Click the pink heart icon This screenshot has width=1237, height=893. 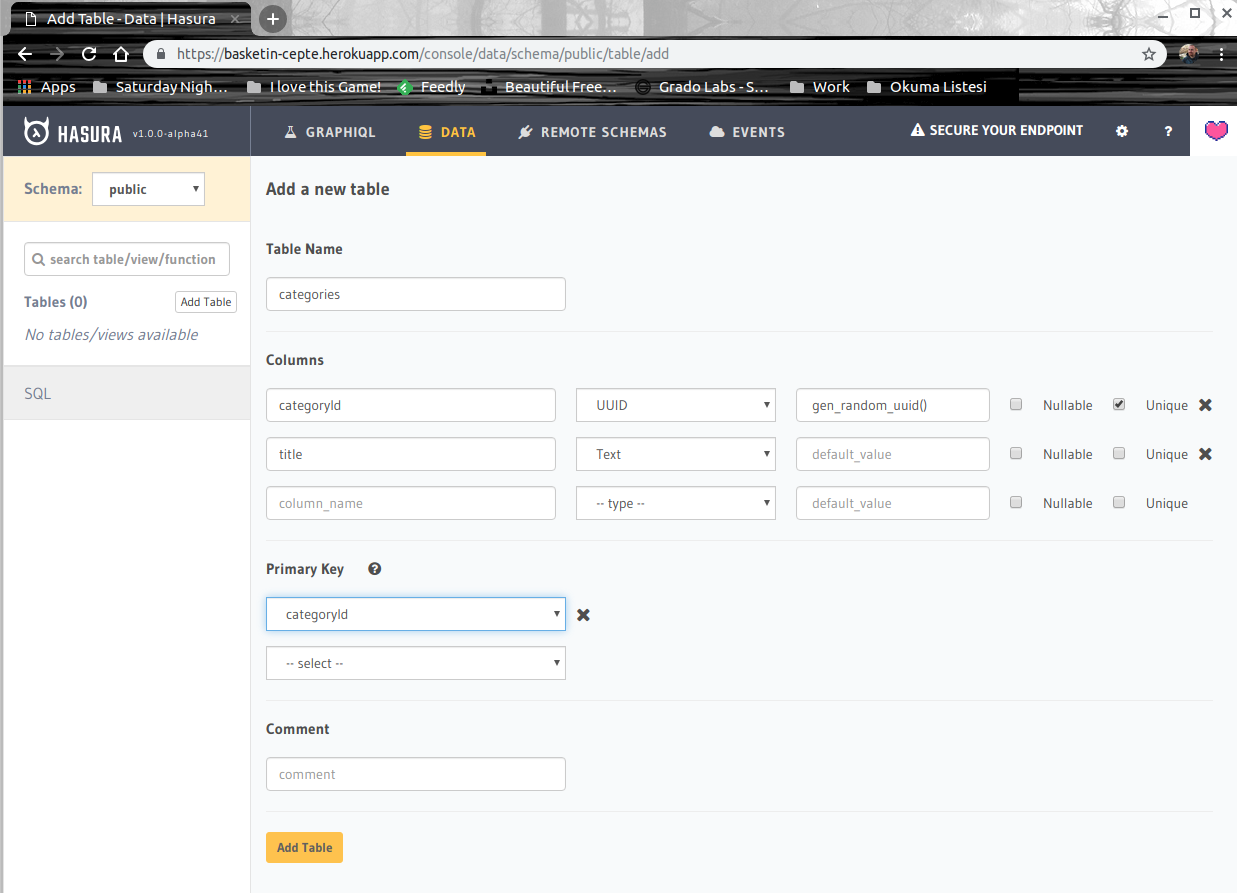1215,131
